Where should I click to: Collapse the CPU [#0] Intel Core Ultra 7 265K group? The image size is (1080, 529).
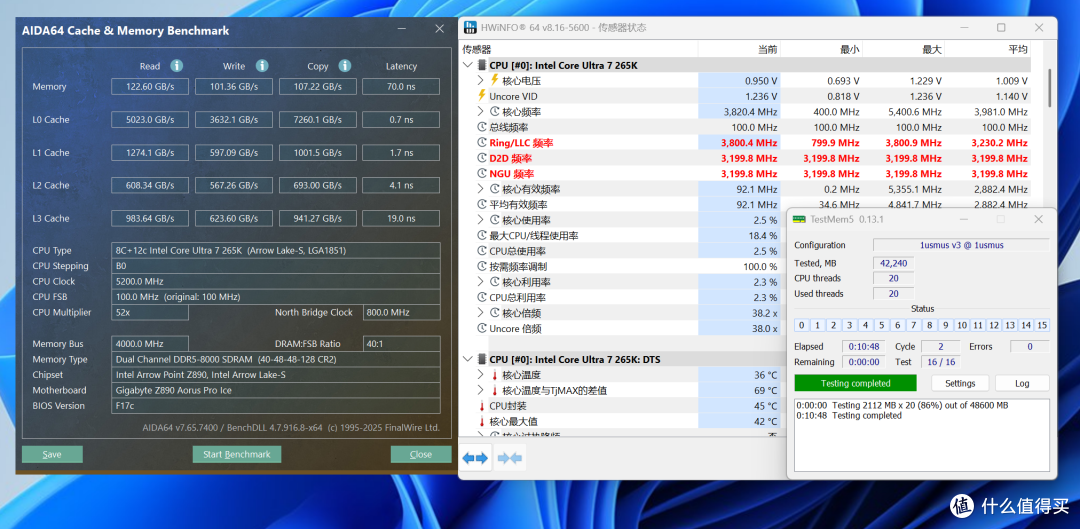pos(468,65)
